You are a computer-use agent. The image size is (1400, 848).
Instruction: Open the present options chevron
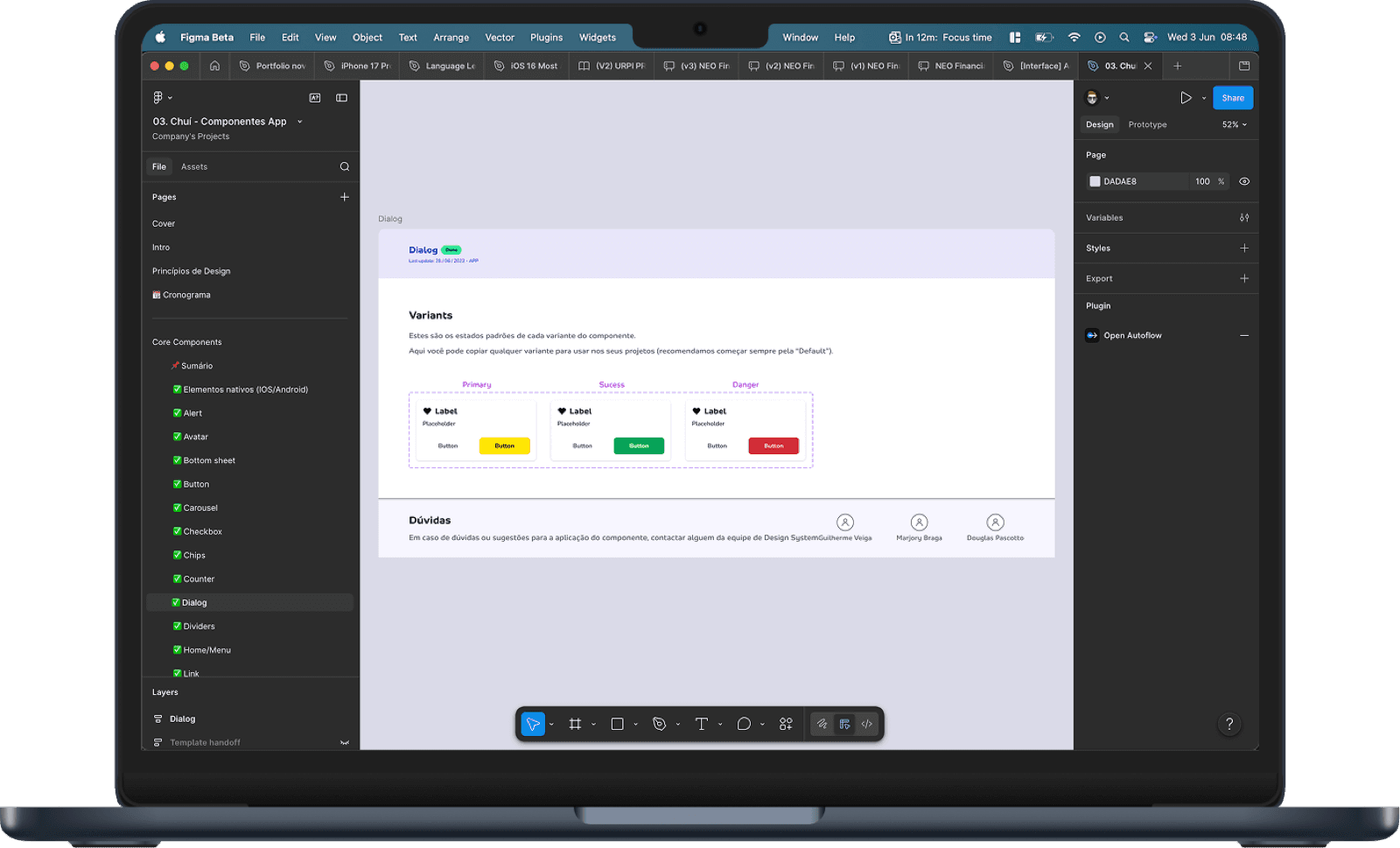(x=1204, y=98)
